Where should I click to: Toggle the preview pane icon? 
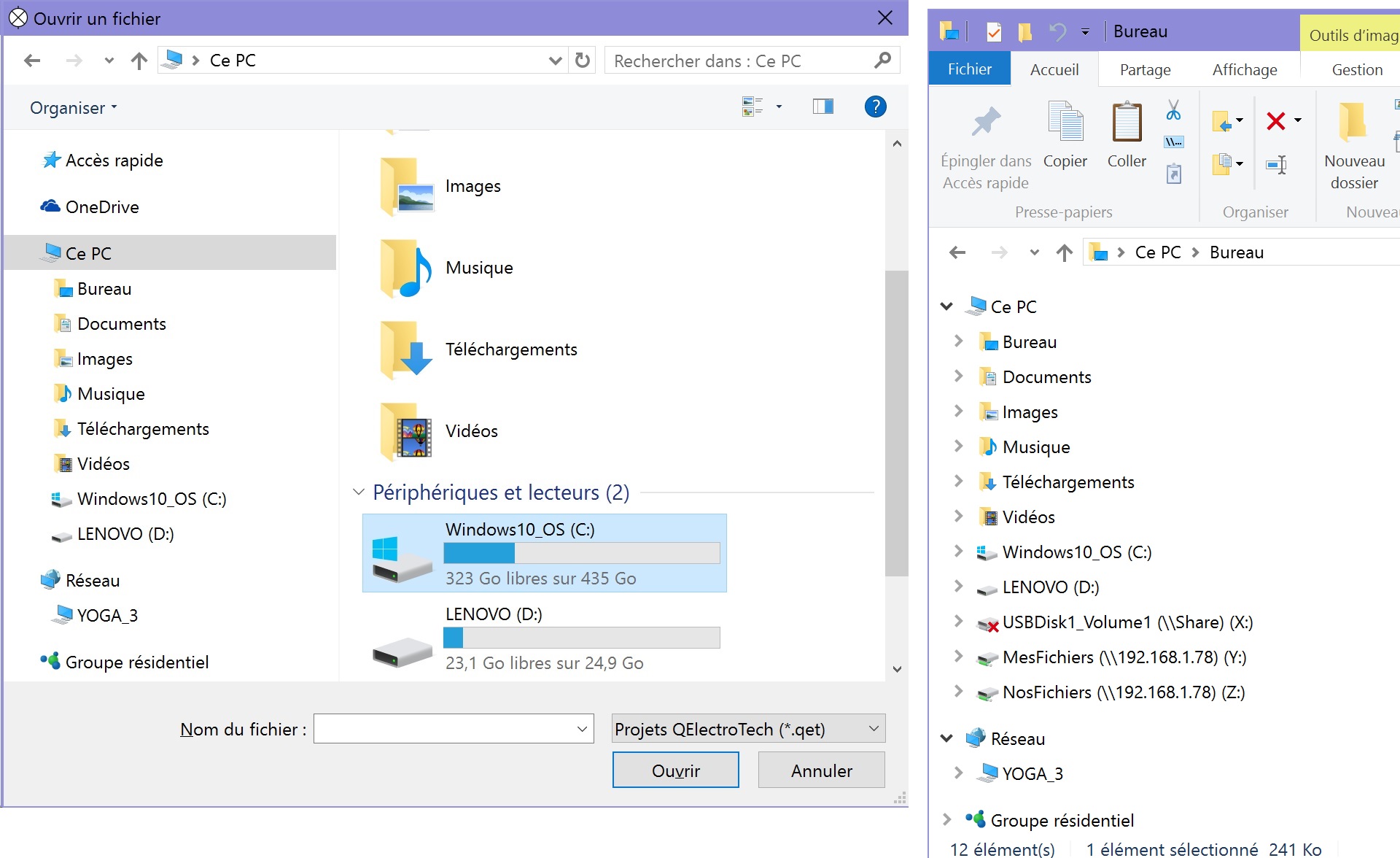(823, 107)
